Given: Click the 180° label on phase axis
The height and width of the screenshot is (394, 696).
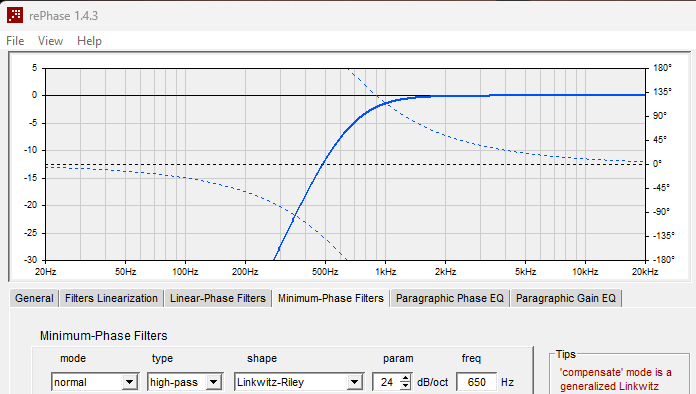Looking at the screenshot, I should click(x=662, y=68).
